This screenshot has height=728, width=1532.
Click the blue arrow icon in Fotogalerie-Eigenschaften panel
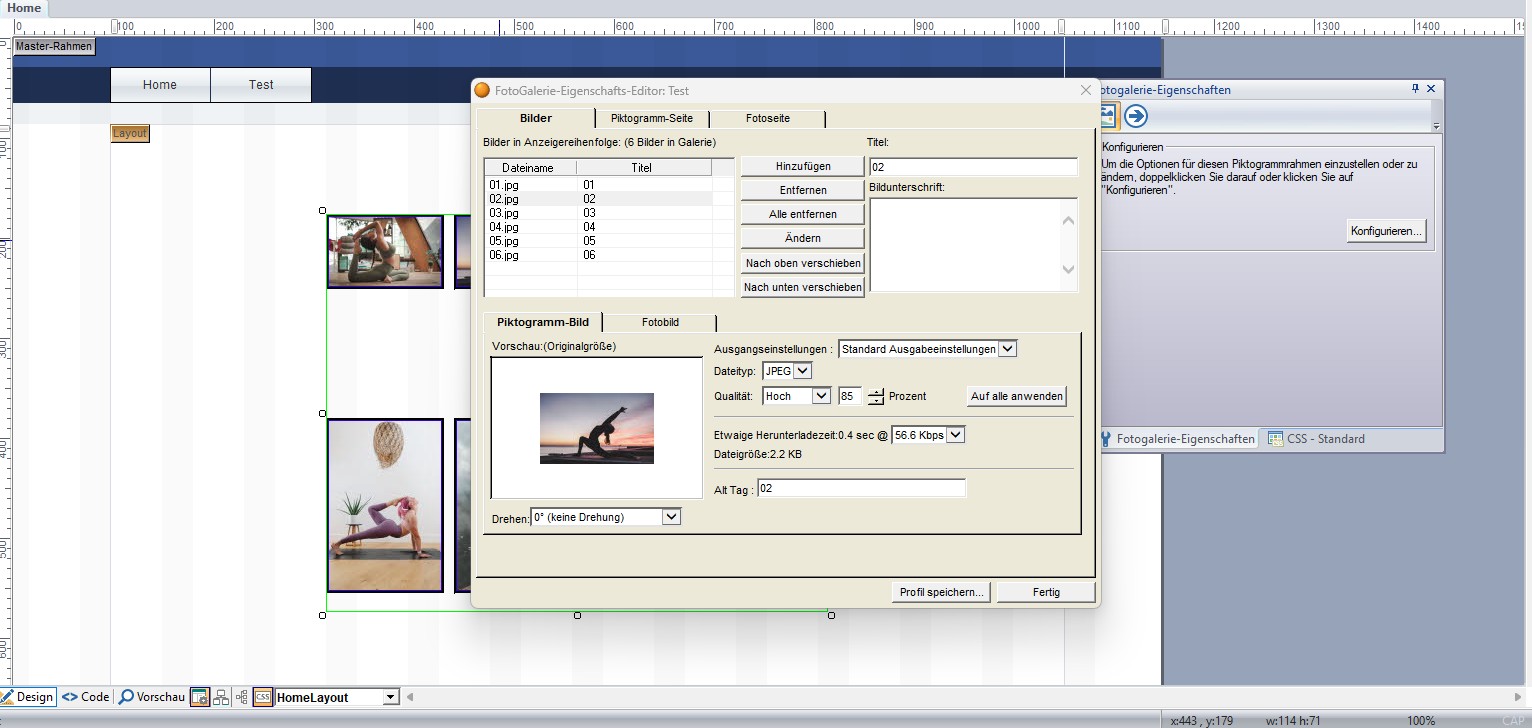click(x=1136, y=116)
